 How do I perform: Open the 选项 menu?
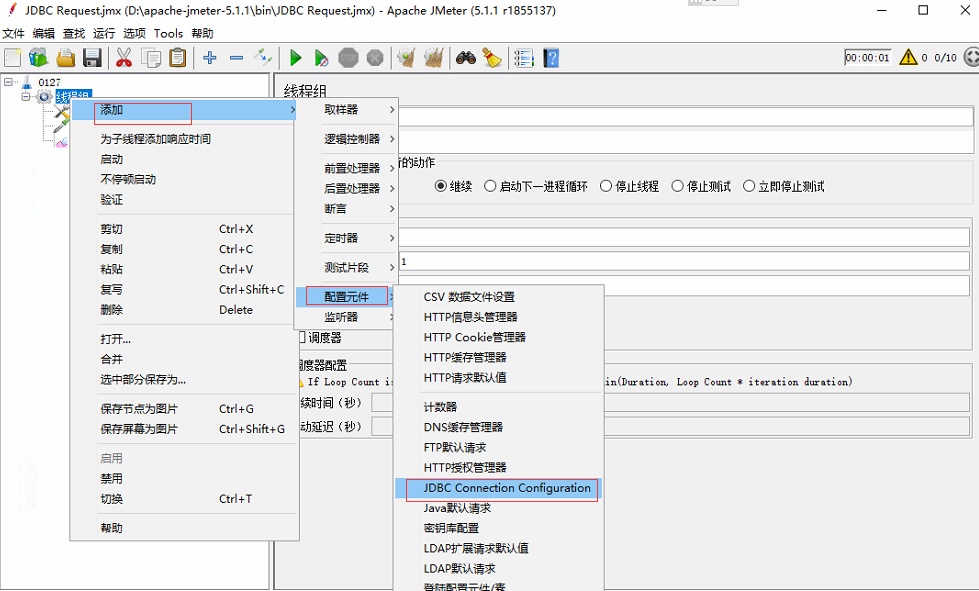coord(136,33)
